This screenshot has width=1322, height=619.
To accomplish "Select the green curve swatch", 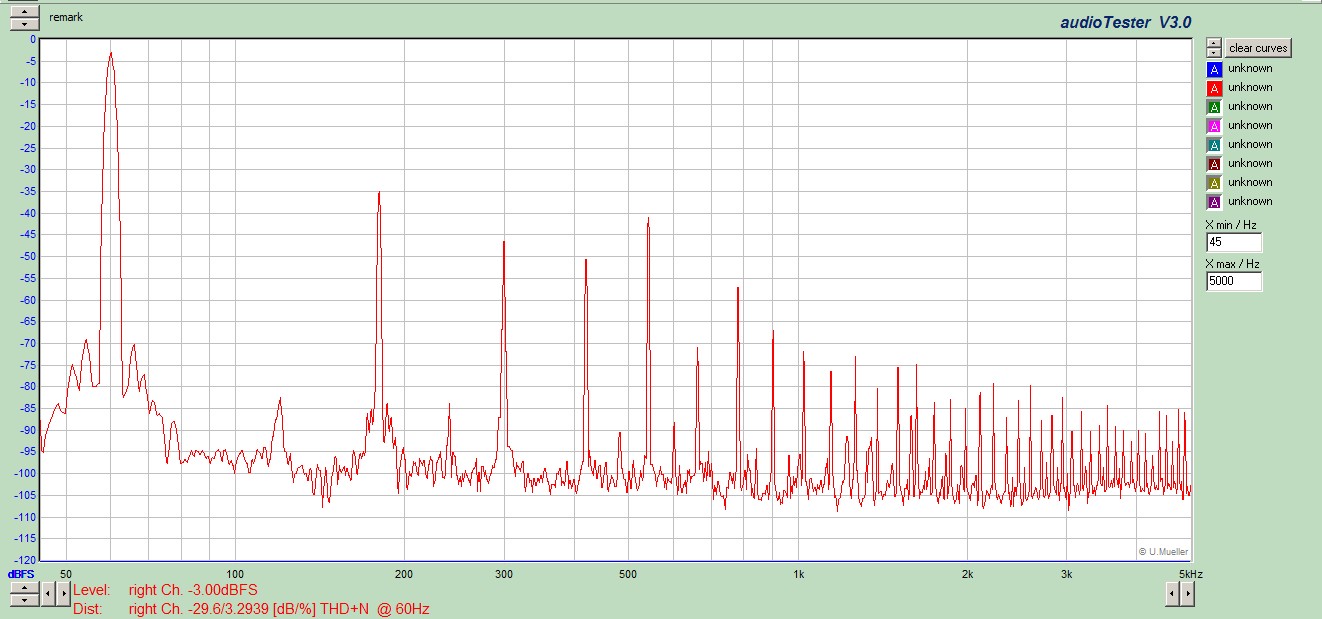I will [1214, 107].
